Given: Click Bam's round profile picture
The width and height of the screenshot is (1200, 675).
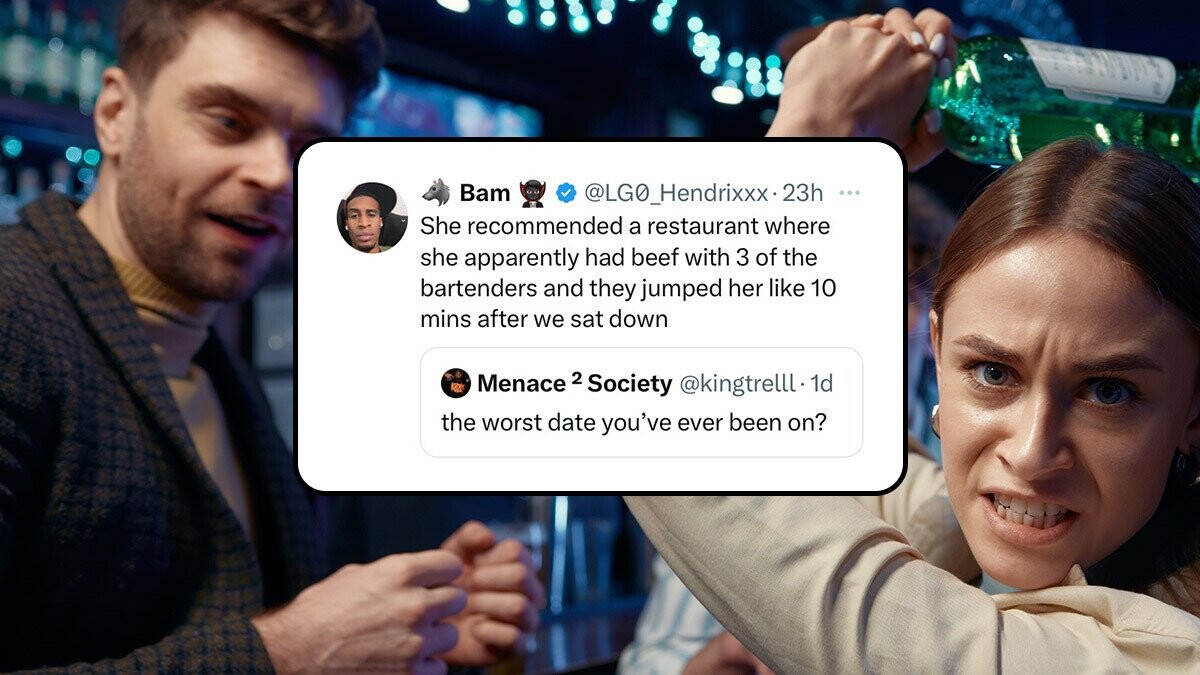Looking at the screenshot, I should point(372,218).
